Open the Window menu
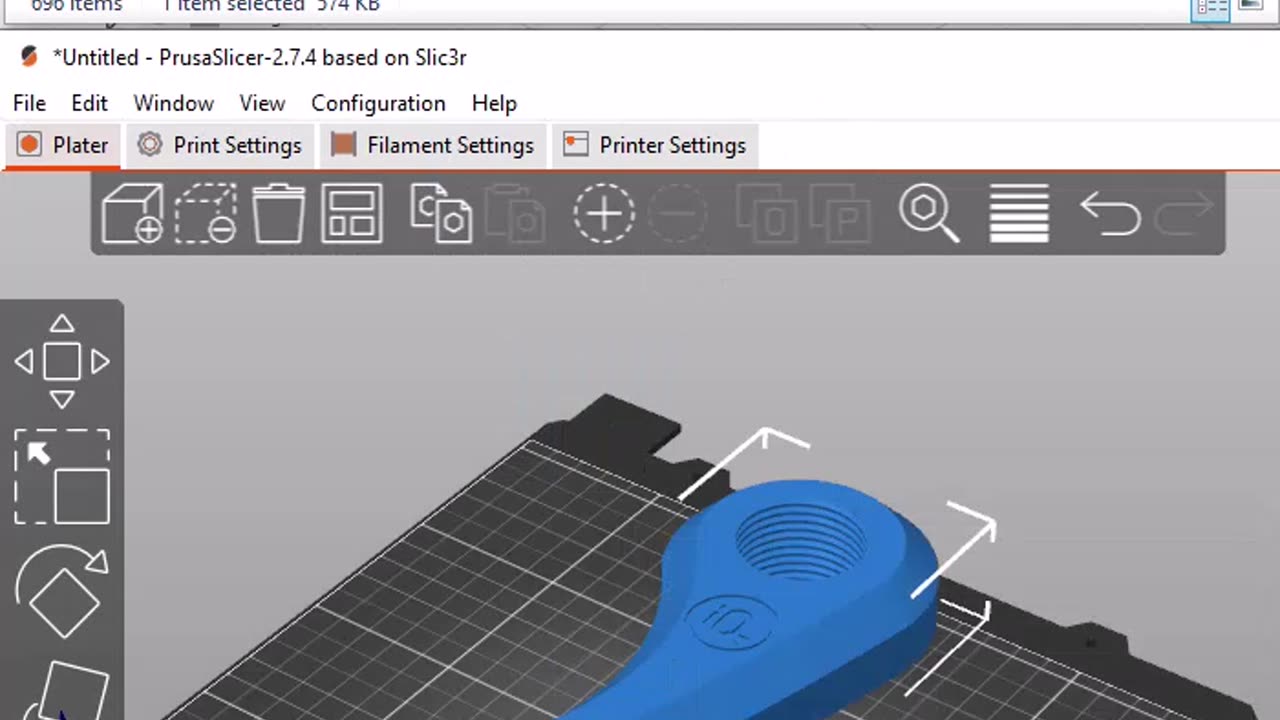The height and width of the screenshot is (720, 1280). 173,103
